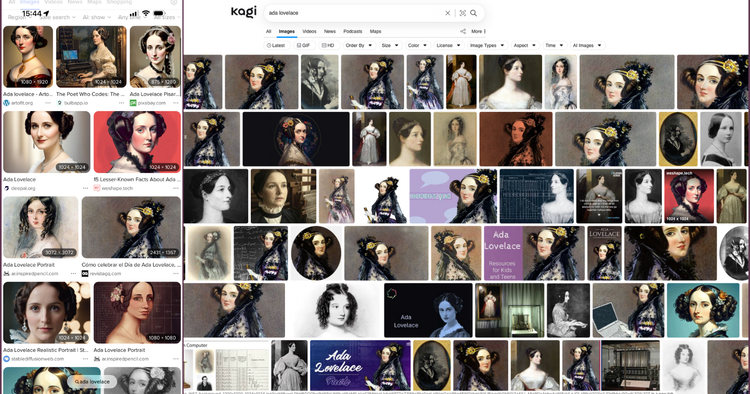Click the share icon beside More
Screen dimensions: 750x394
(463, 31)
